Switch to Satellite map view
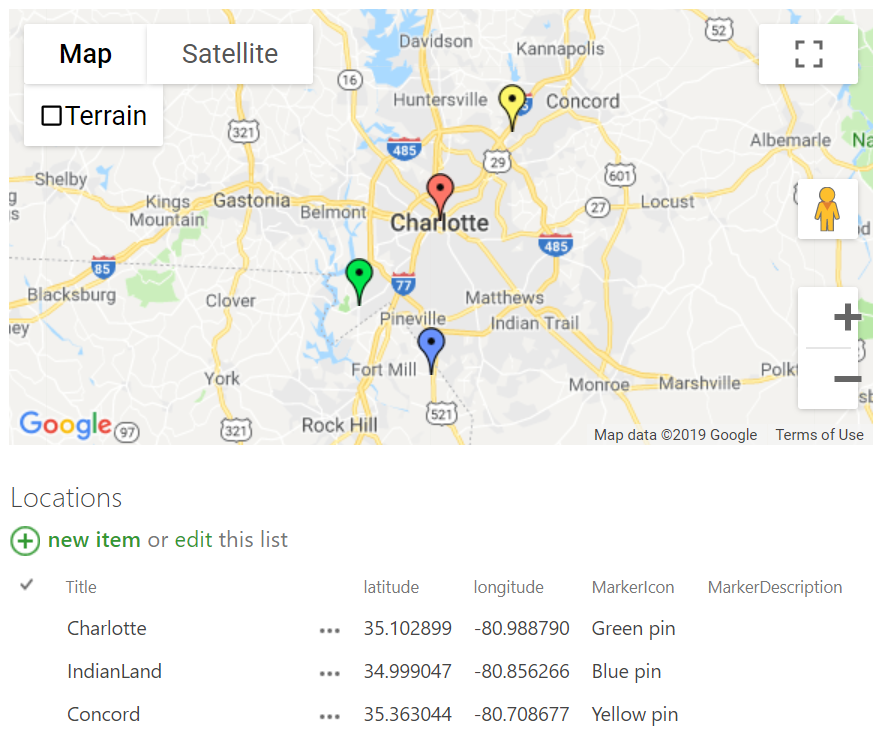The height and width of the screenshot is (739, 885). 230,54
